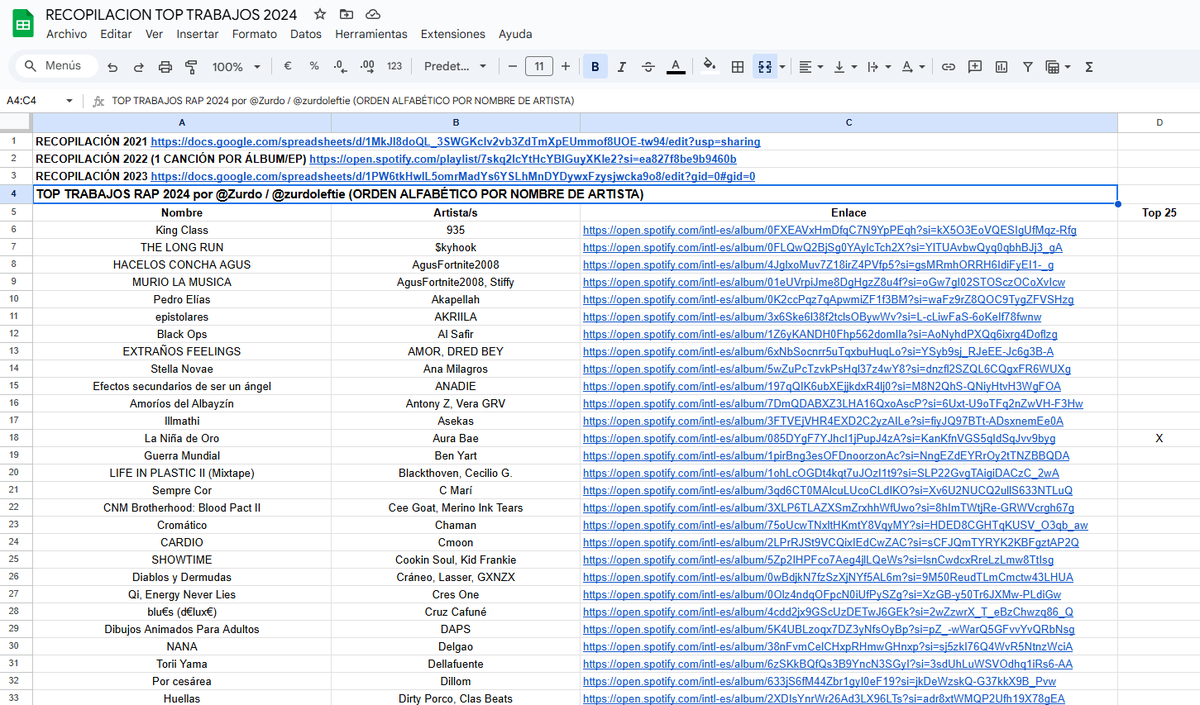Open Recopilación 2023 spreadsheet link
1200x705 pixels.
tap(453, 176)
